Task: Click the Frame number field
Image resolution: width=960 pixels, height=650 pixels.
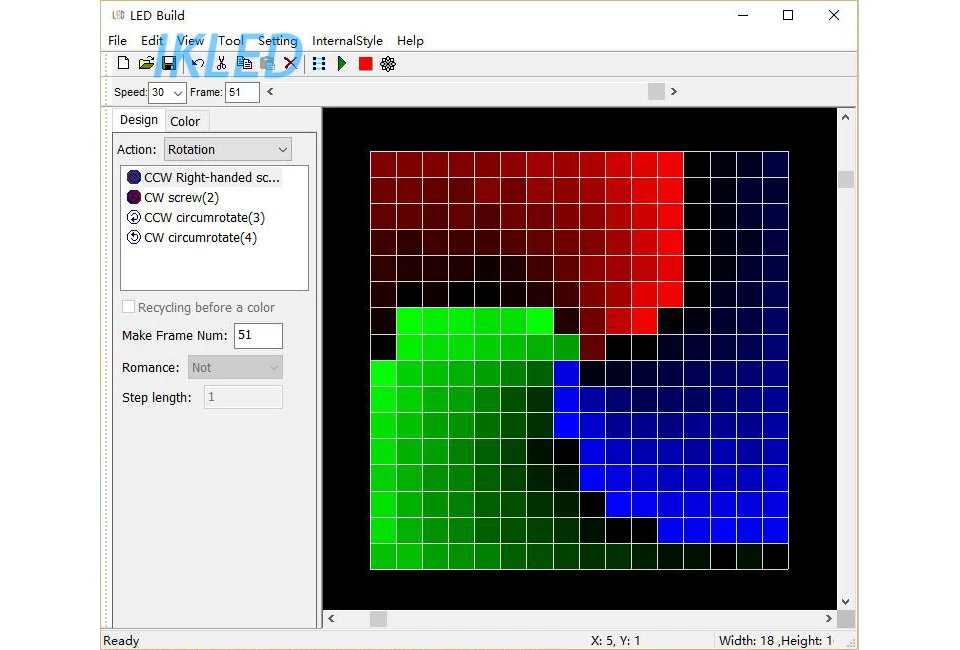Action: [242, 92]
